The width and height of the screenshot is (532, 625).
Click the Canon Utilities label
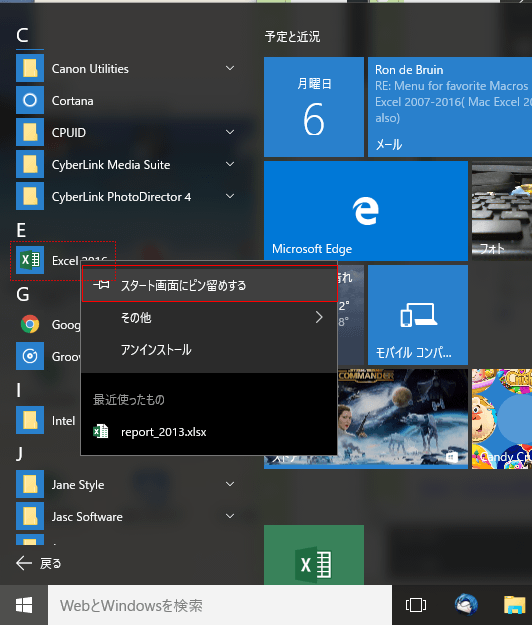[x=90, y=69]
